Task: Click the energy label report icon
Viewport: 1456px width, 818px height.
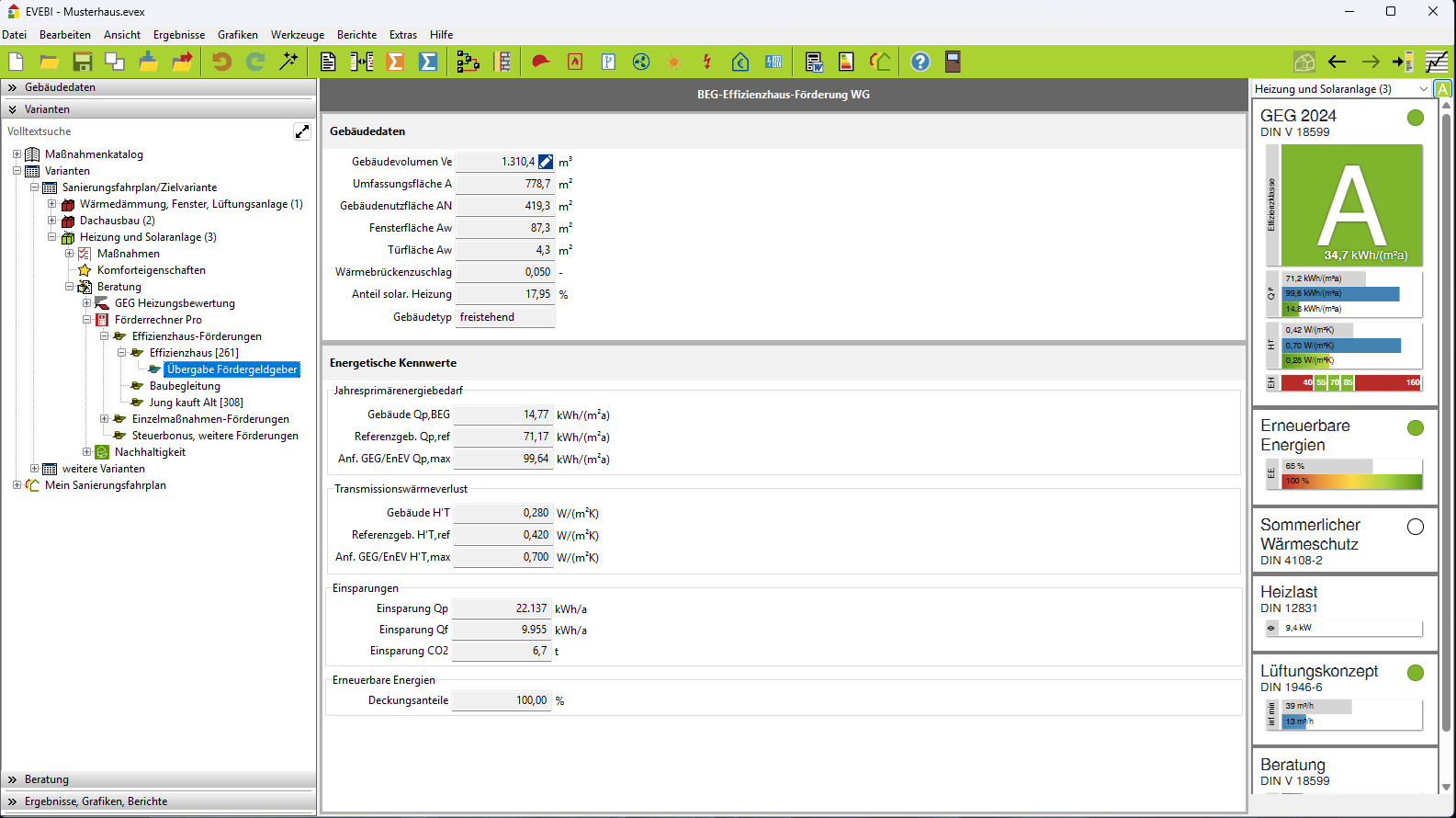Action: click(846, 62)
